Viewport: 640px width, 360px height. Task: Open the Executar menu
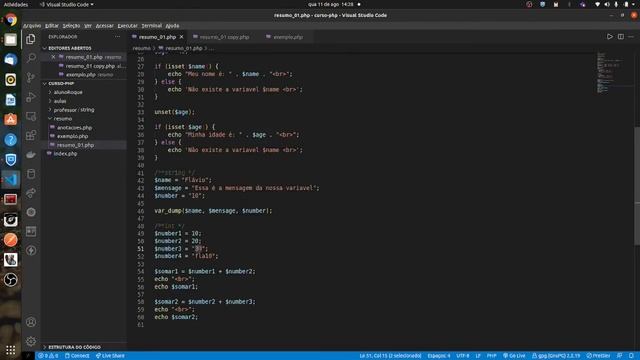coord(127,26)
